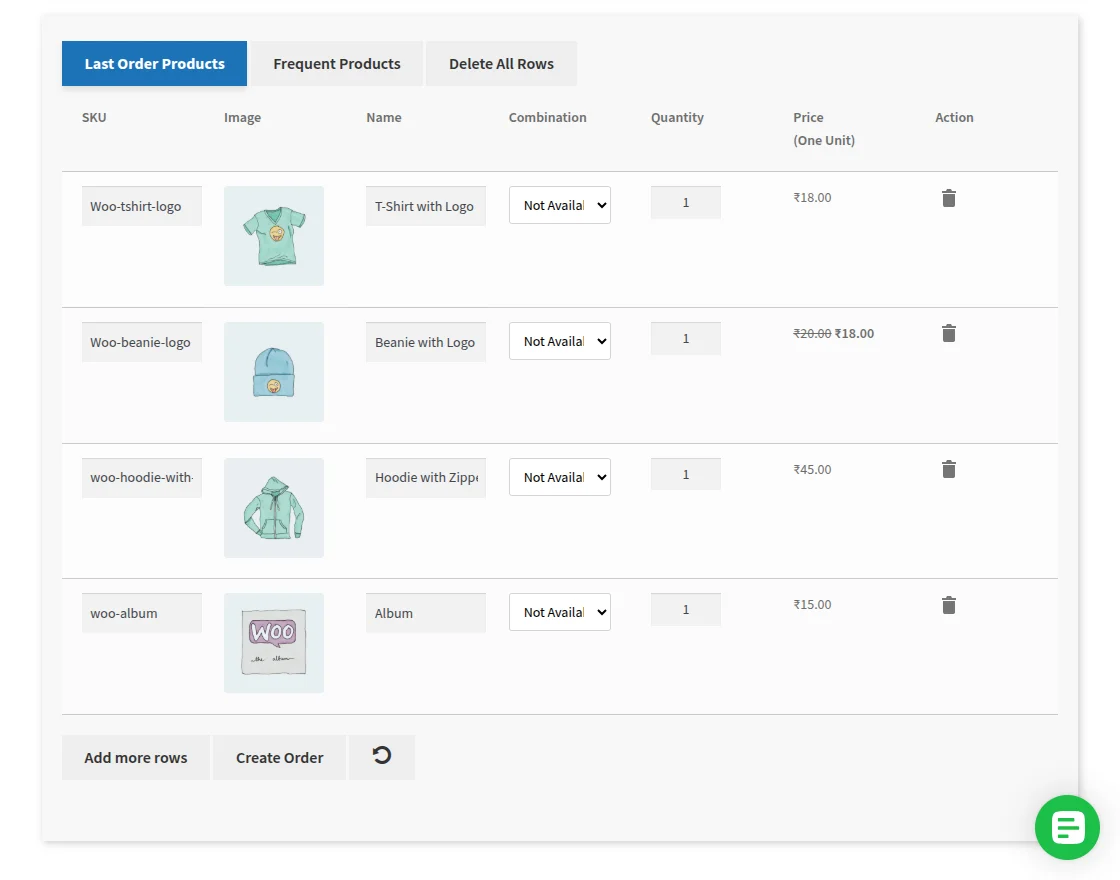Click the Album product thumbnail

point(273,641)
